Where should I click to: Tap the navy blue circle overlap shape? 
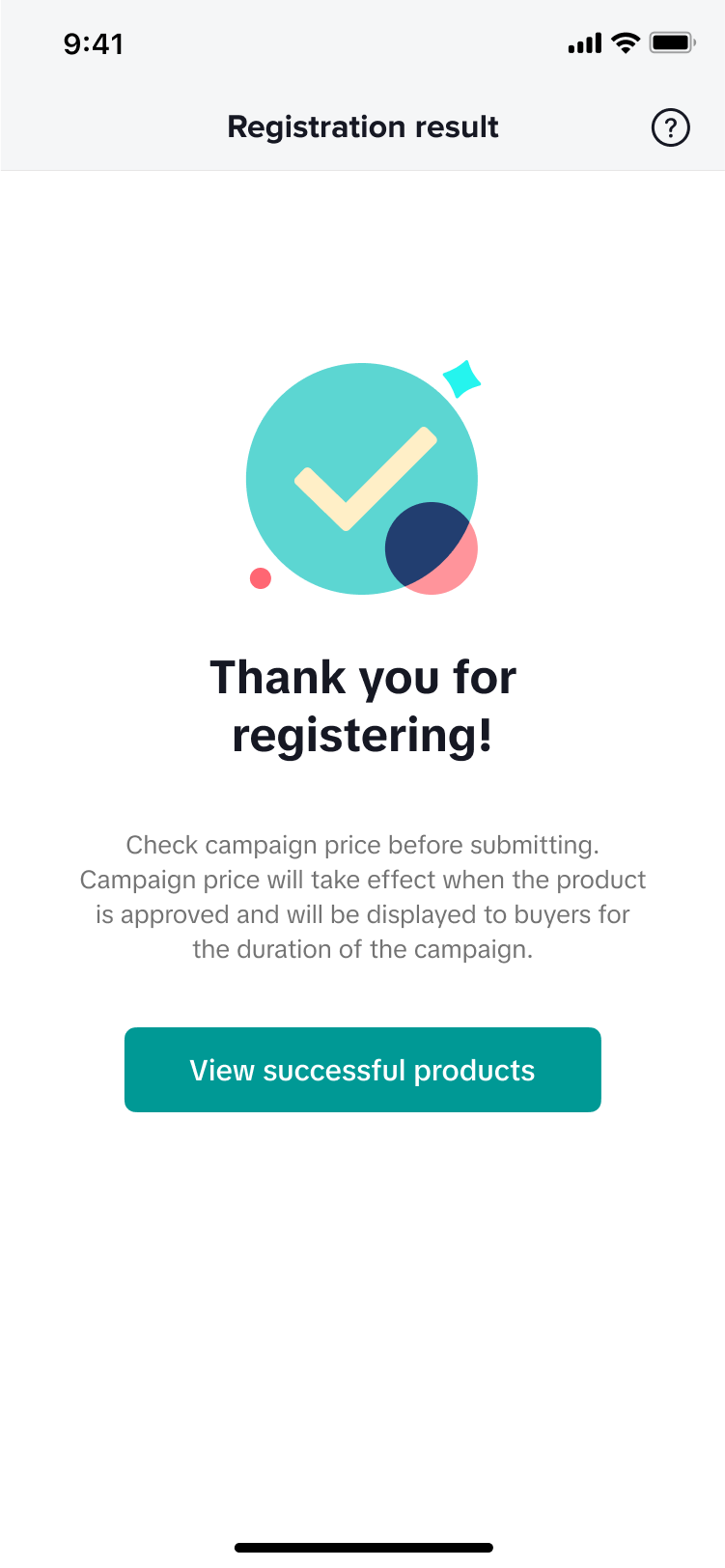[x=420, y=543]
